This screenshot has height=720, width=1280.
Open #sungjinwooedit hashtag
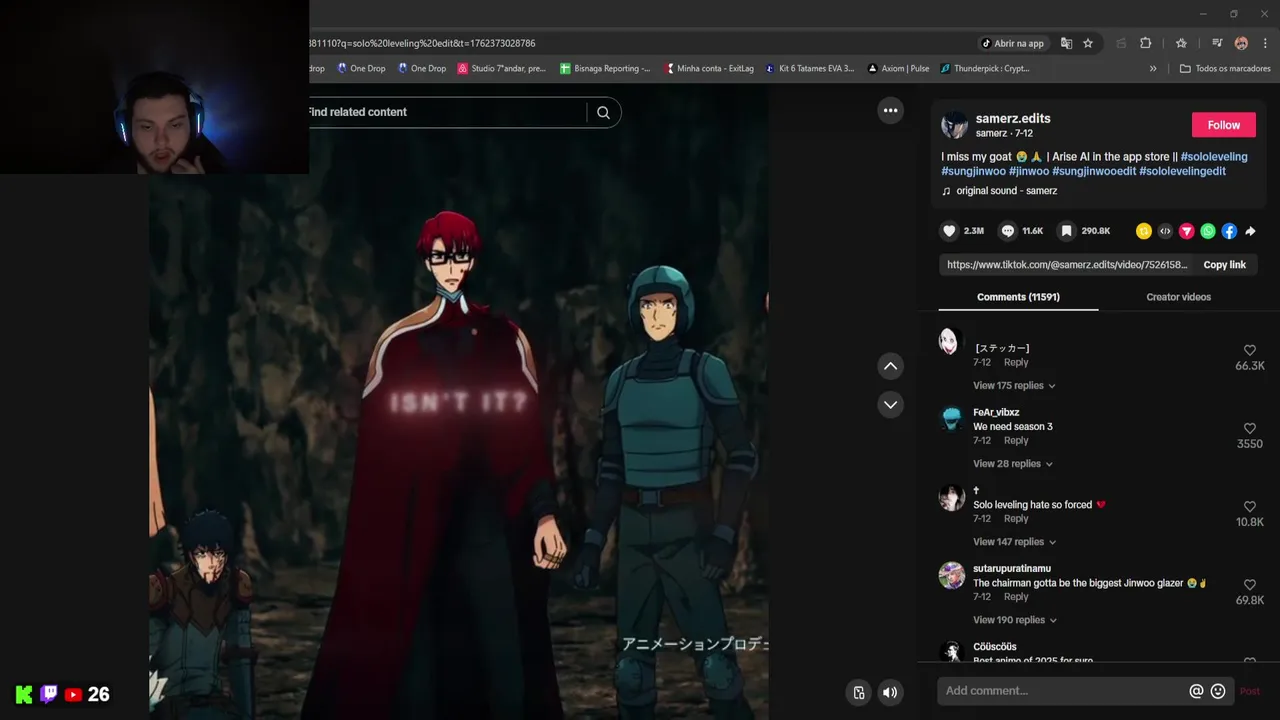1094,171
